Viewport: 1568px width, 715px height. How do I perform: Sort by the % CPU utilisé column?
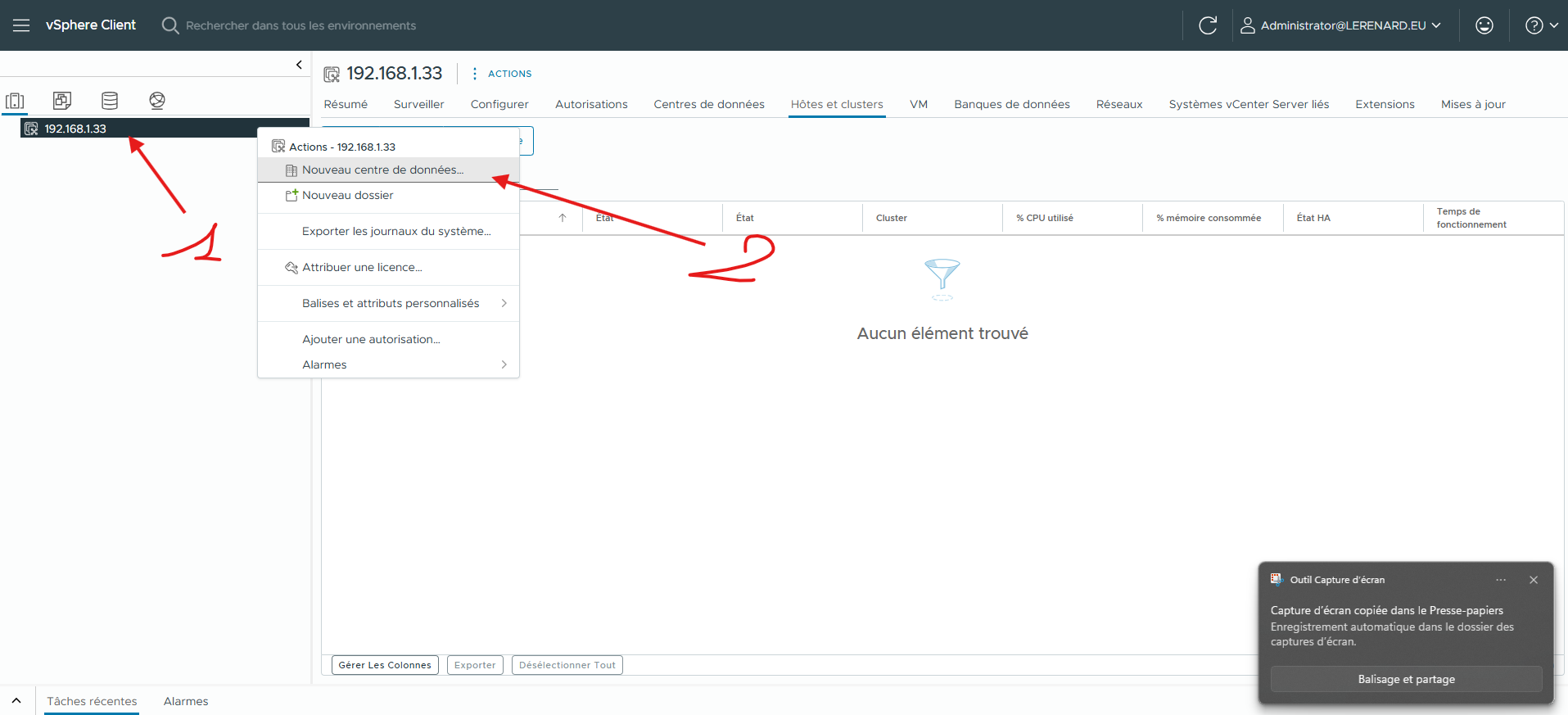pyautogui.click(x=1044, y=218)
